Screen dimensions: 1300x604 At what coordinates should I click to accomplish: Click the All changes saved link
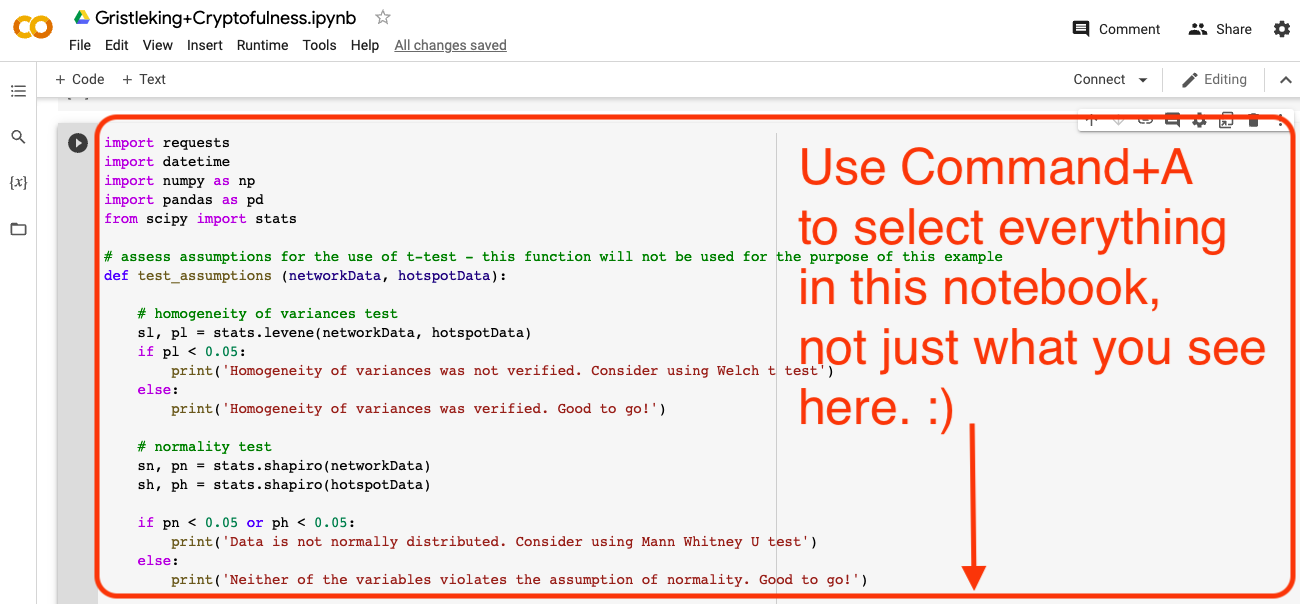[450, 45]
